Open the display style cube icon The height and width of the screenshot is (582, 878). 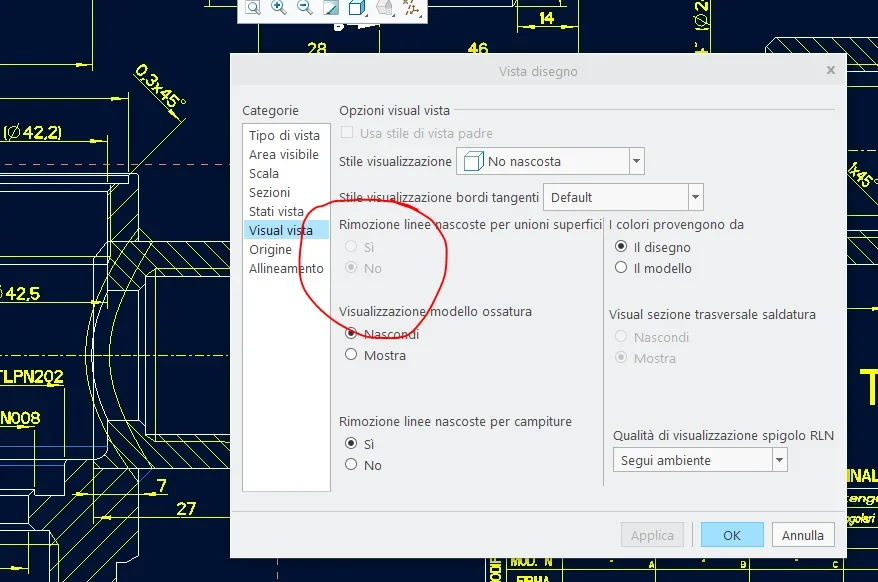pos(357,8)
